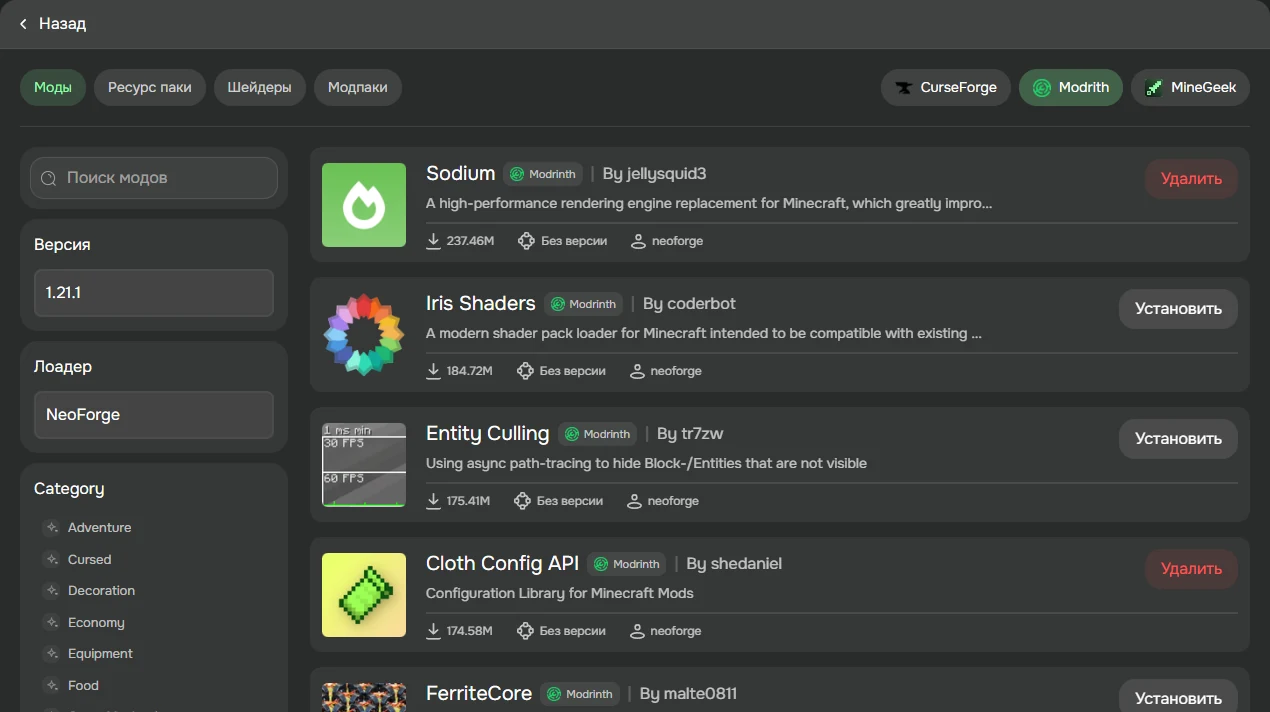The width and height of the screenshot is (1270, 712).
Task: Click the CurseForge anvil icon
Action: point(904,88)
